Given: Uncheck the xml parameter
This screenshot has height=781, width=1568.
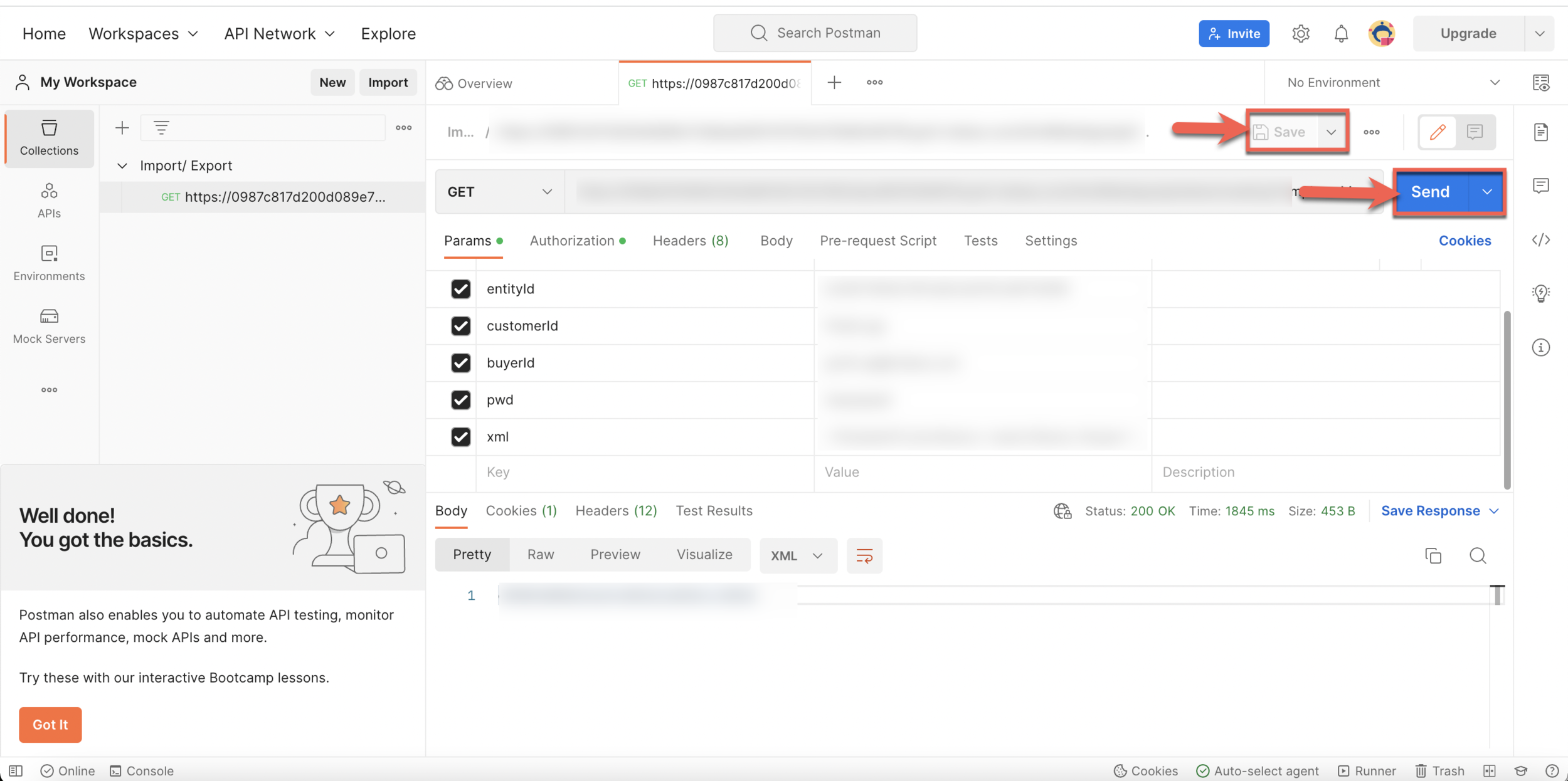Looking at the screenshot, I should point(460,437).
